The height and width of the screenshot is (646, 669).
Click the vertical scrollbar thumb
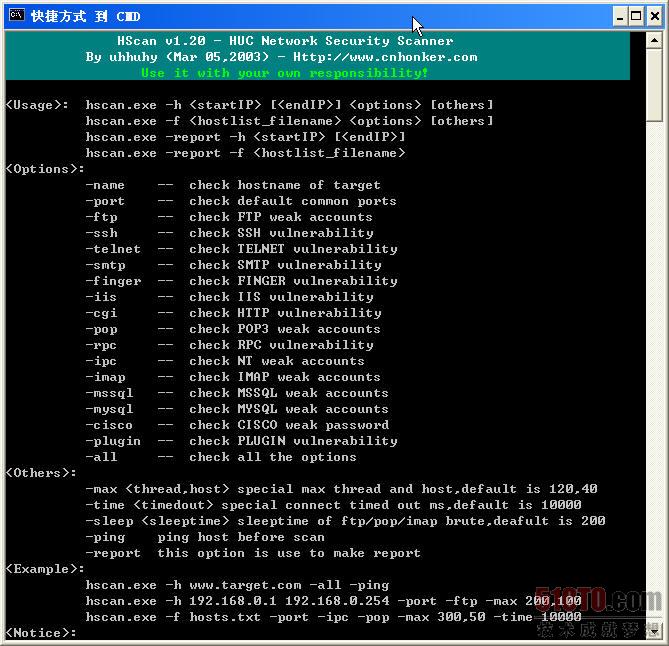point(654,85)
